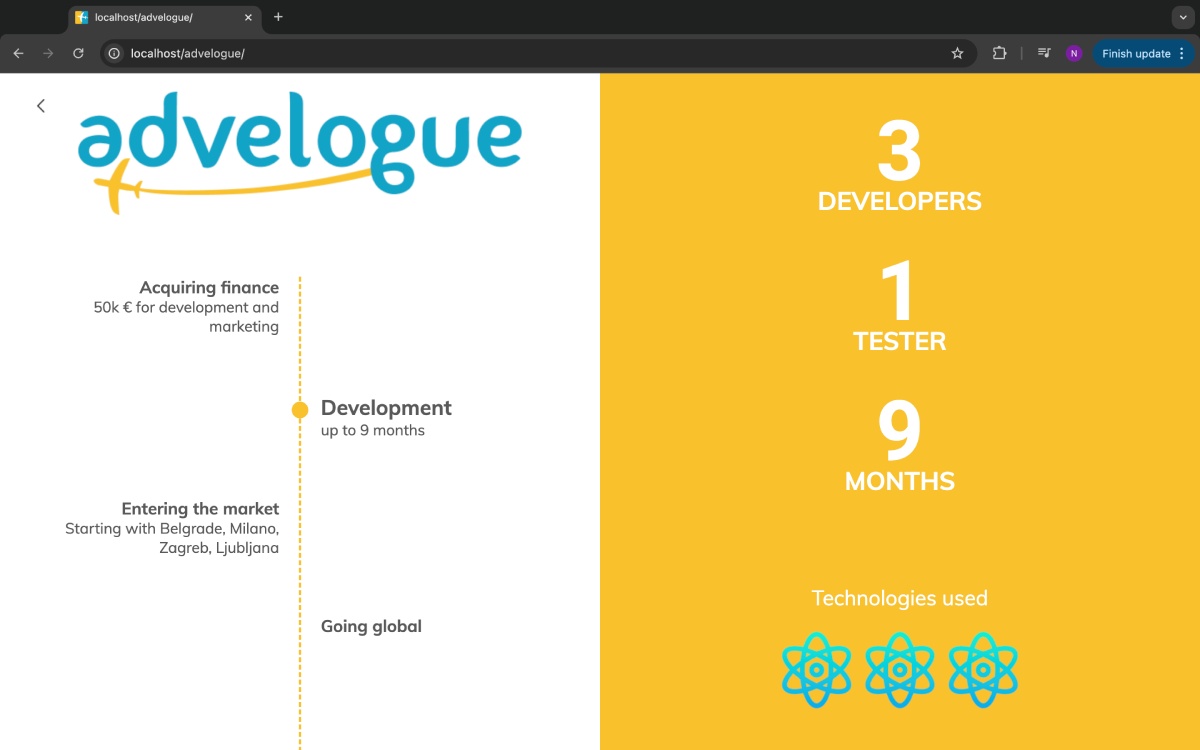Click the advelogue logo image

300,152
